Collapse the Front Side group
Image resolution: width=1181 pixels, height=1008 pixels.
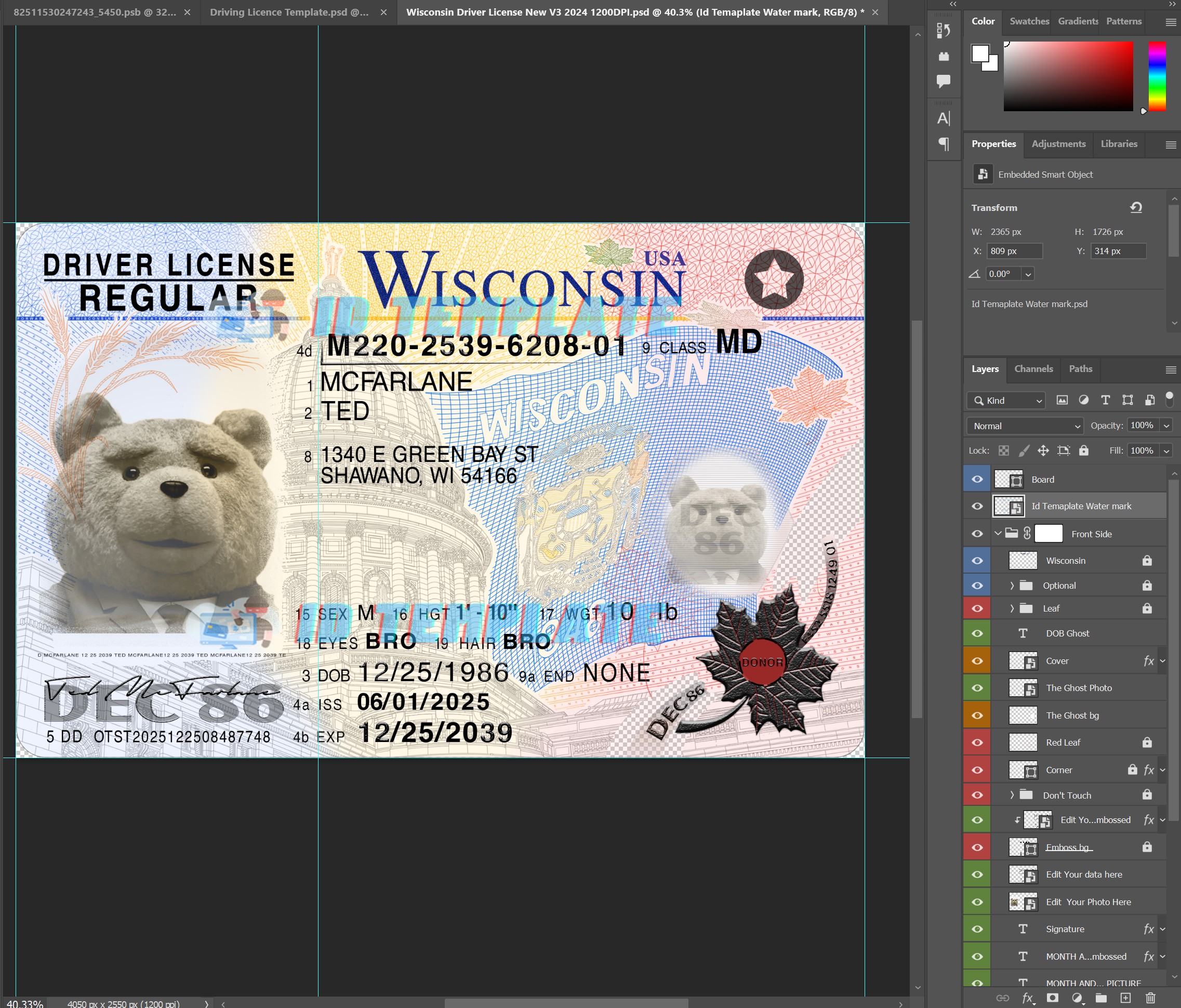(x=998, y=534)
